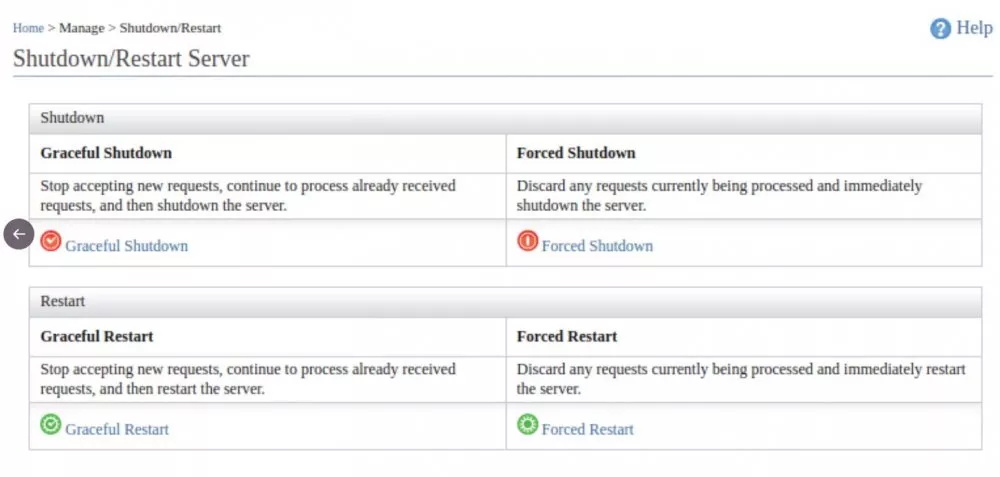The width and height of the screenshot is (1000, 477).
Task: Click the bold Forced Shutdown column heading
Action: [576, 153]
